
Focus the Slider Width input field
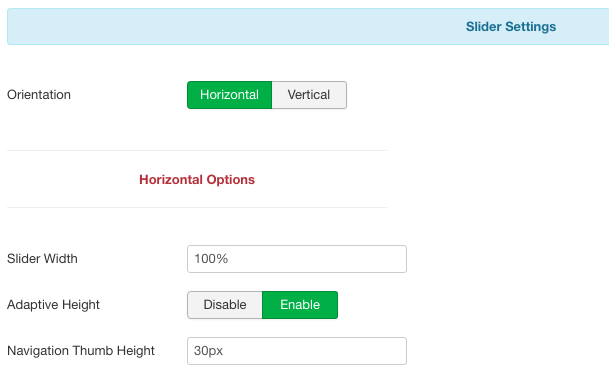[297, 259]
